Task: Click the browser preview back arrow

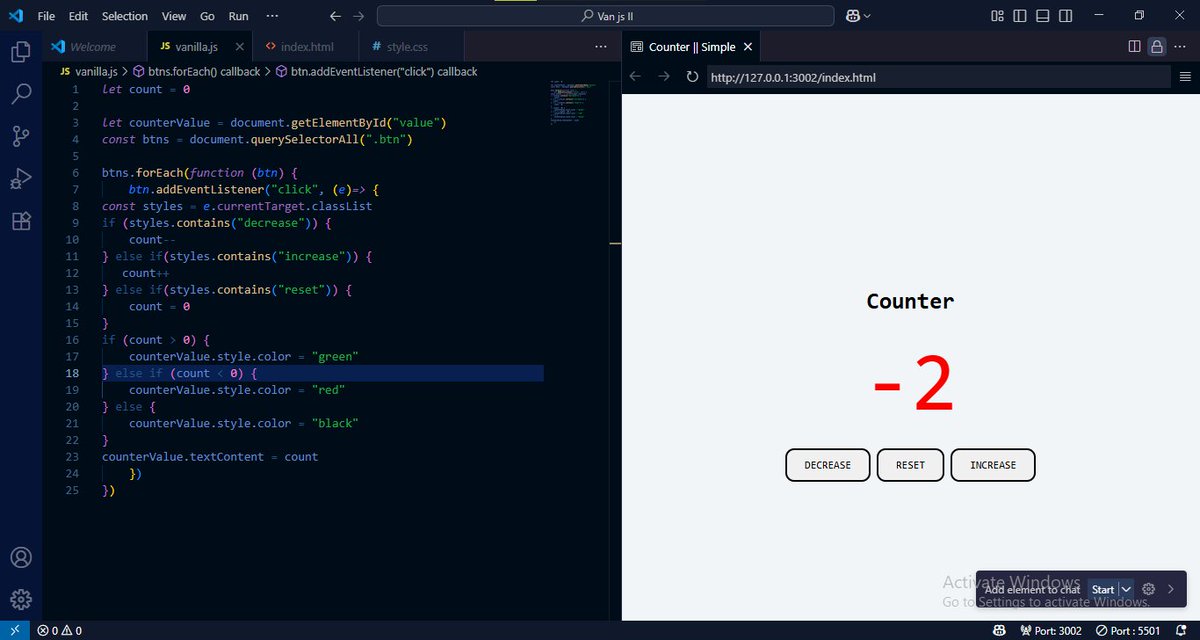Action: click(x=635, y=77)
